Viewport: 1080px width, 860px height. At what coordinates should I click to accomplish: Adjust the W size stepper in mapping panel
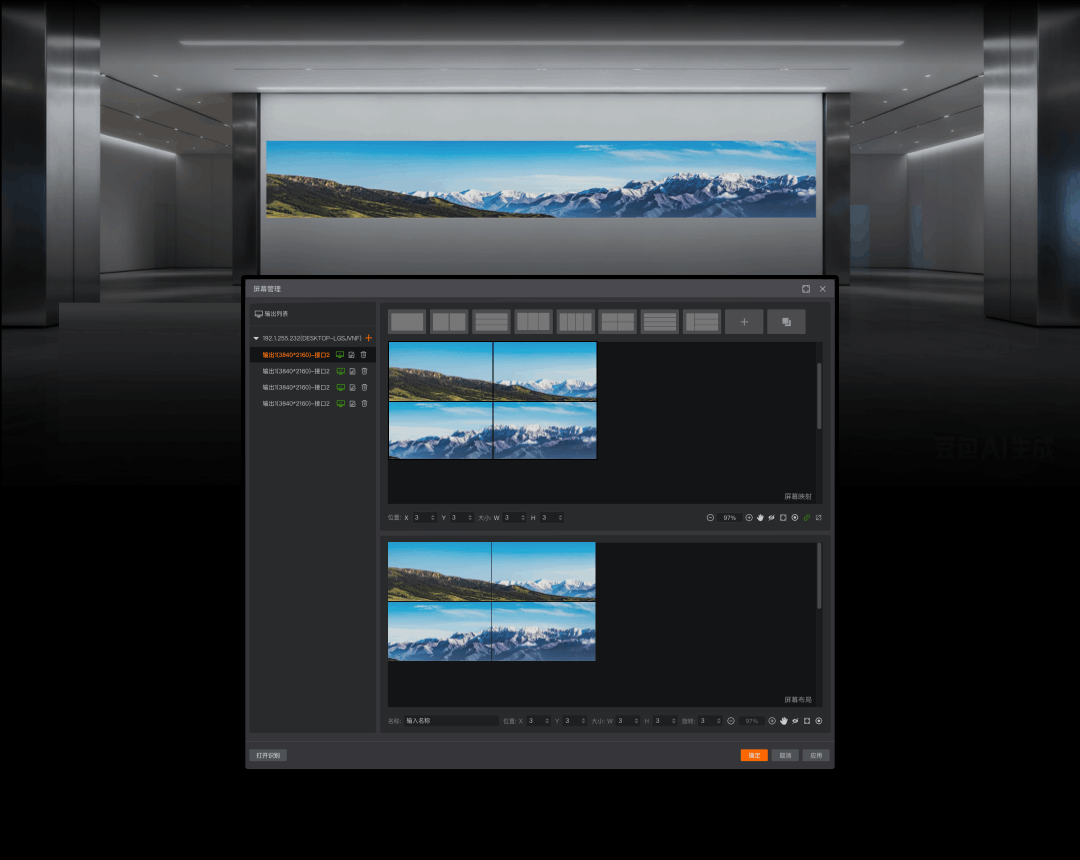click(523, 518)
